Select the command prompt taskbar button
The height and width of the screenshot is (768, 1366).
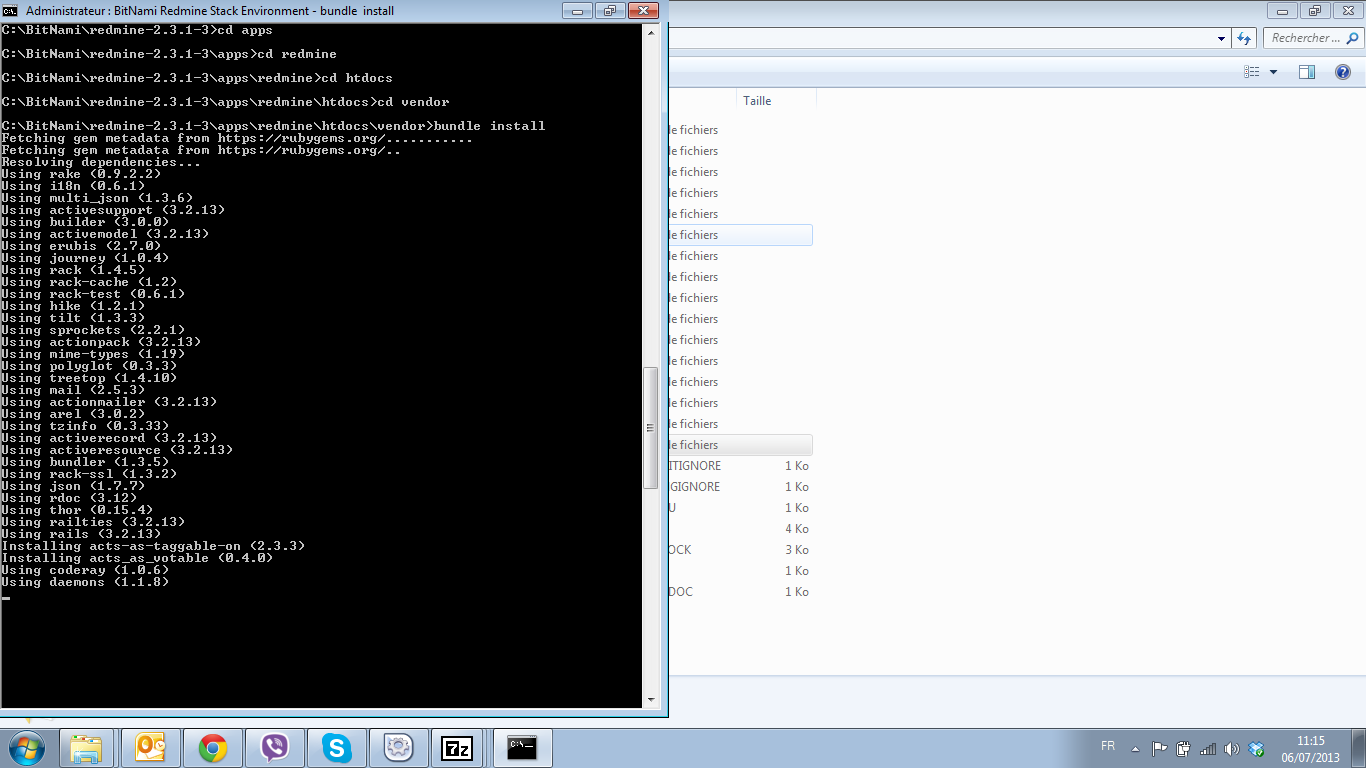[522, 748]
